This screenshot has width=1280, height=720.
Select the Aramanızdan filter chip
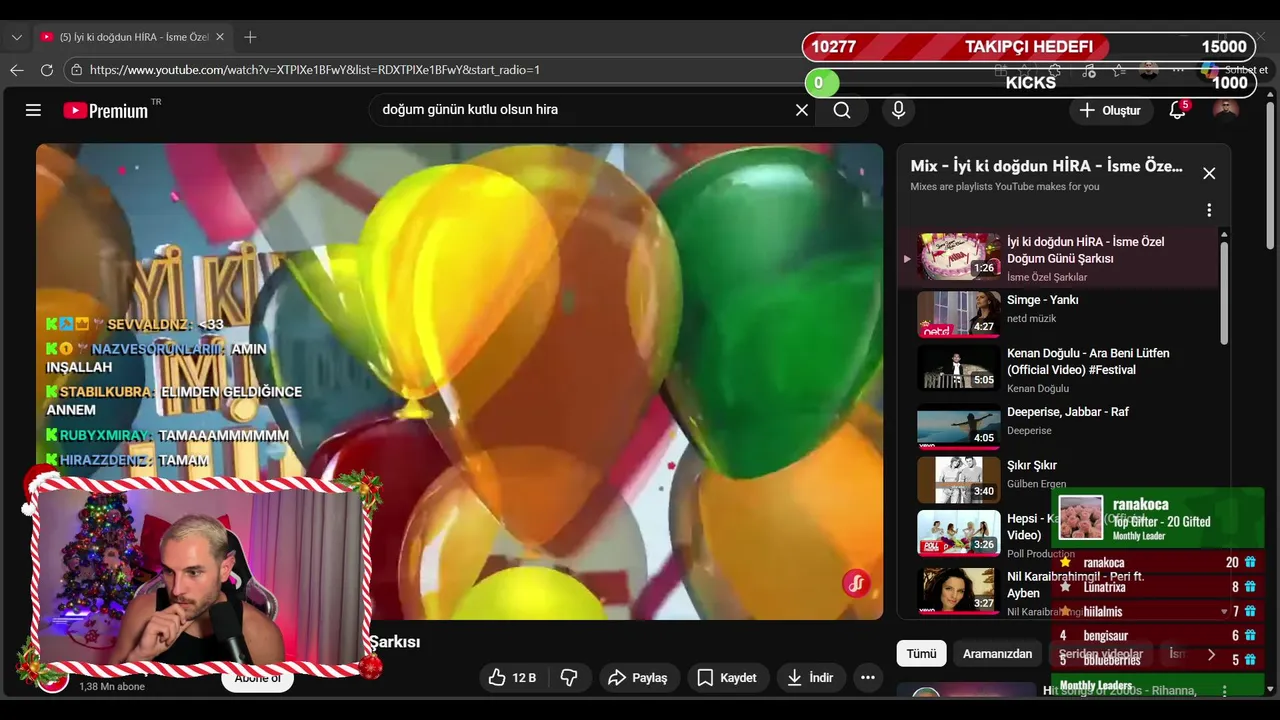point(997,654)
